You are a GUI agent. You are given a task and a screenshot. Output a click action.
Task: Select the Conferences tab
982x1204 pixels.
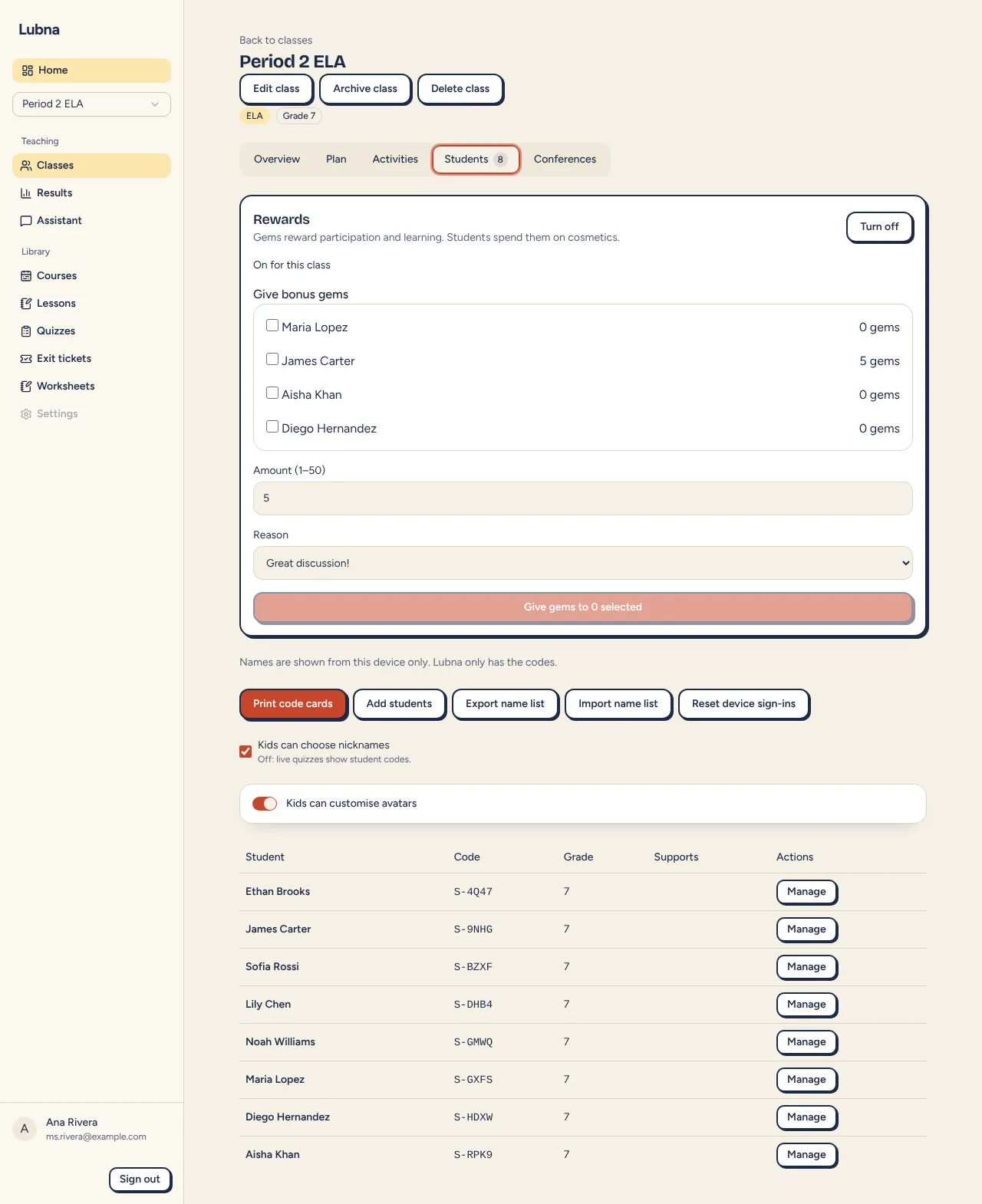click(x=565, y=160)
